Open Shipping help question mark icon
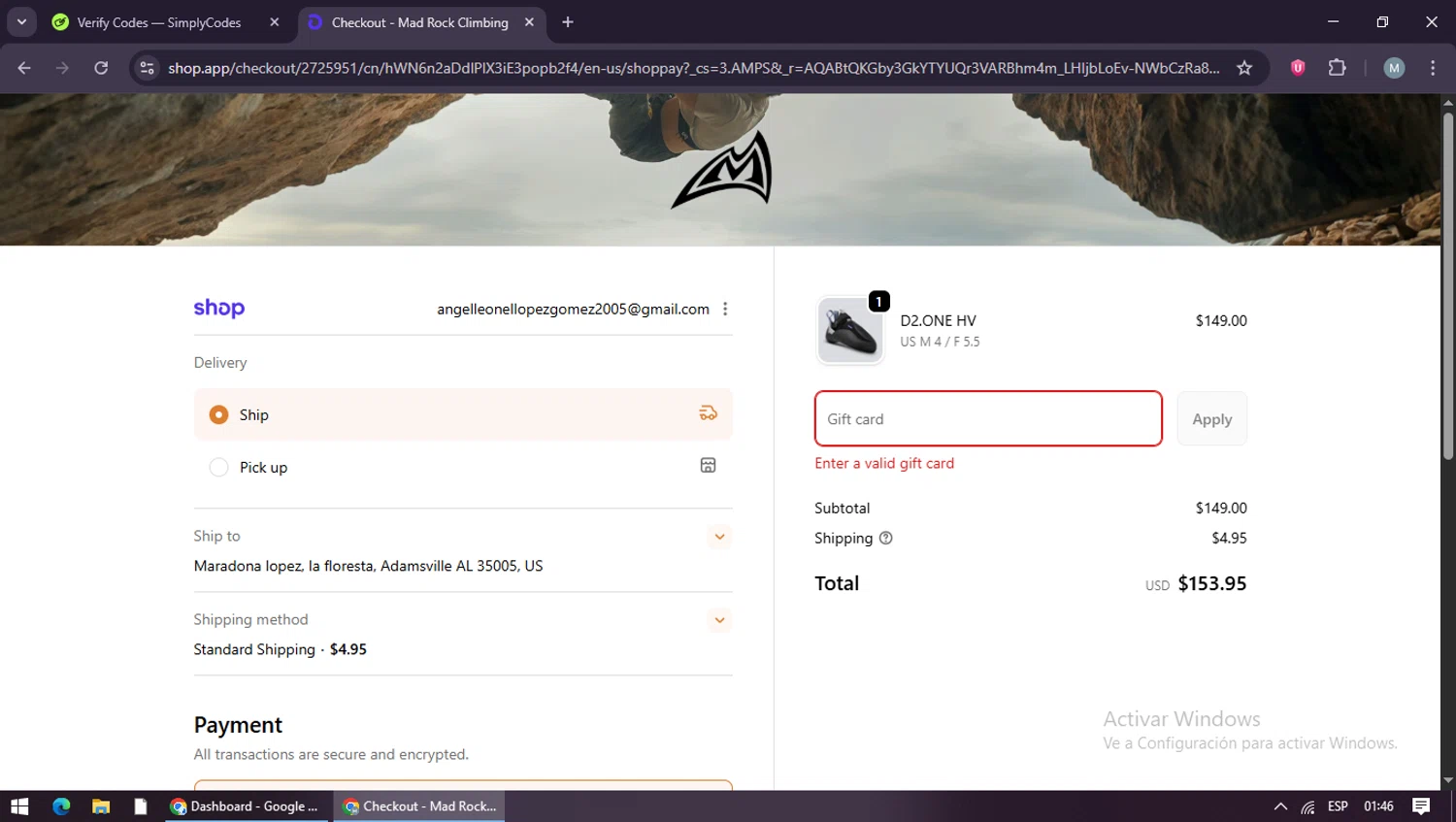Screen dimensions: 1456x822 pyautogui.click(x=885, y=538)
